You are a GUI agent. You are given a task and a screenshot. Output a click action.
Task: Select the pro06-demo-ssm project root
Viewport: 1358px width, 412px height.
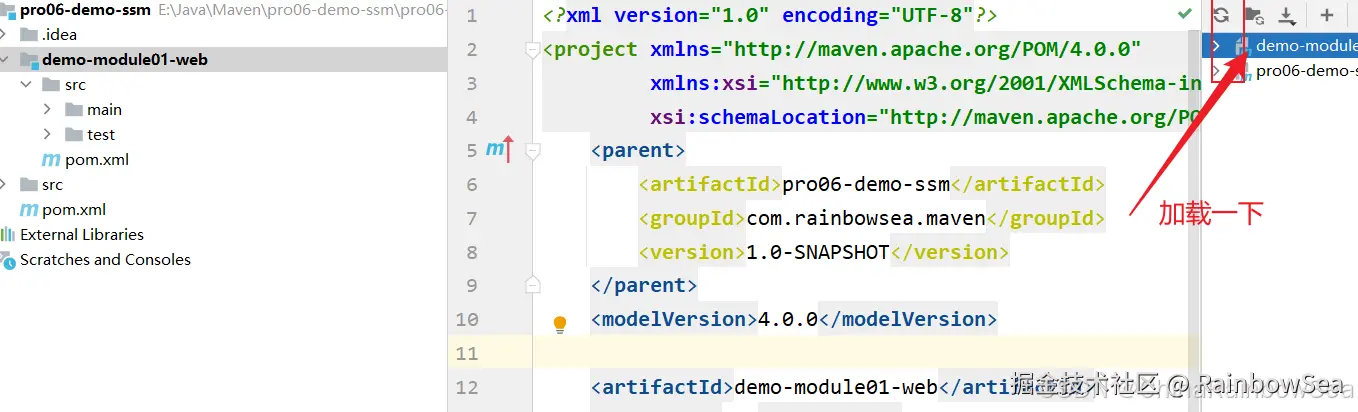86,10
